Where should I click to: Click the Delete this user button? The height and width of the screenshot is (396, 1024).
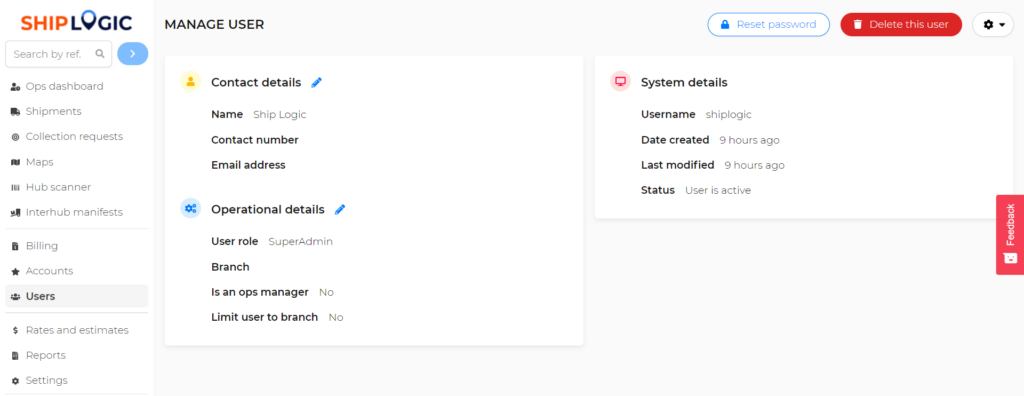click(x=901, y=24)
